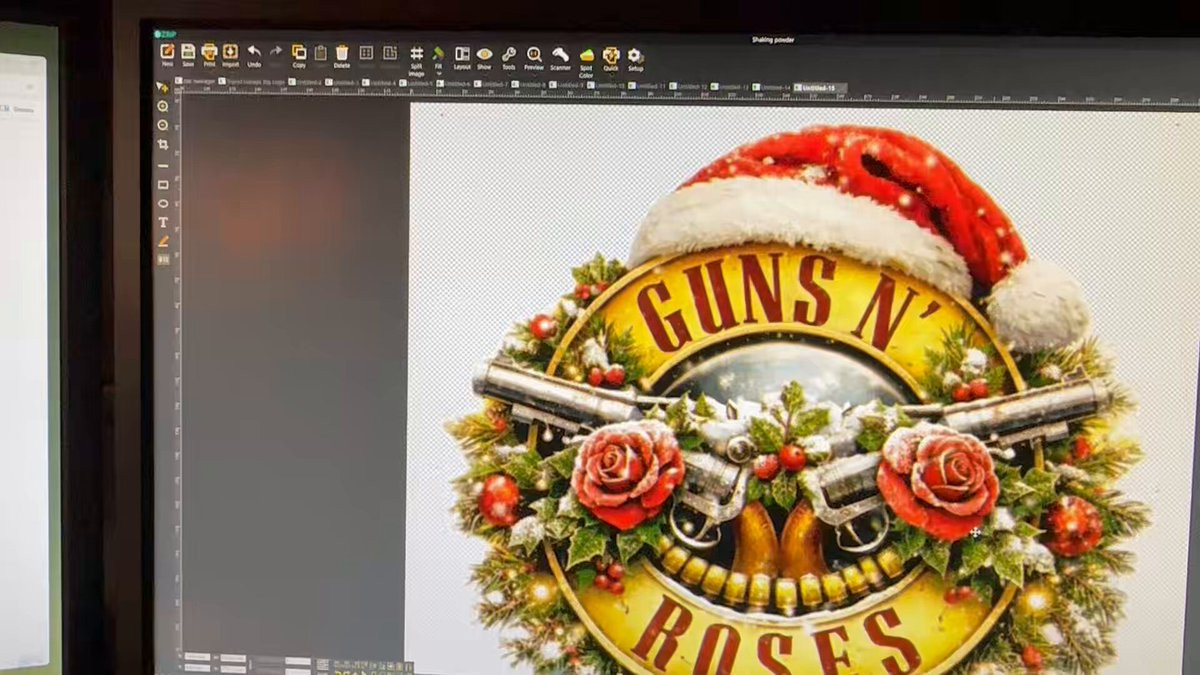Delete the selected object with trash icon
Screen dimensions: 1200x675
coord(342,55)
